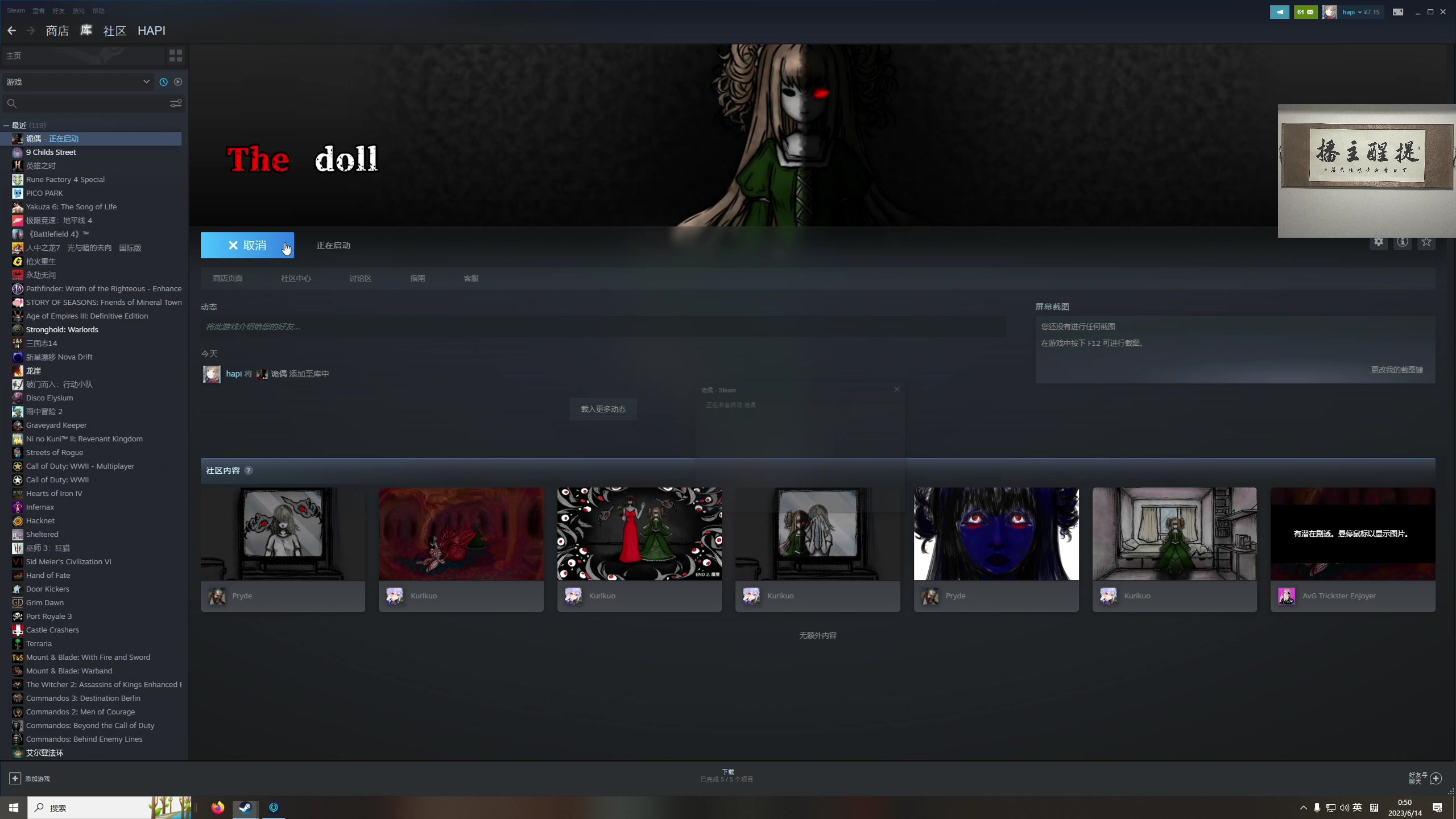Collapse the 最近 games group

pos(6,125)
